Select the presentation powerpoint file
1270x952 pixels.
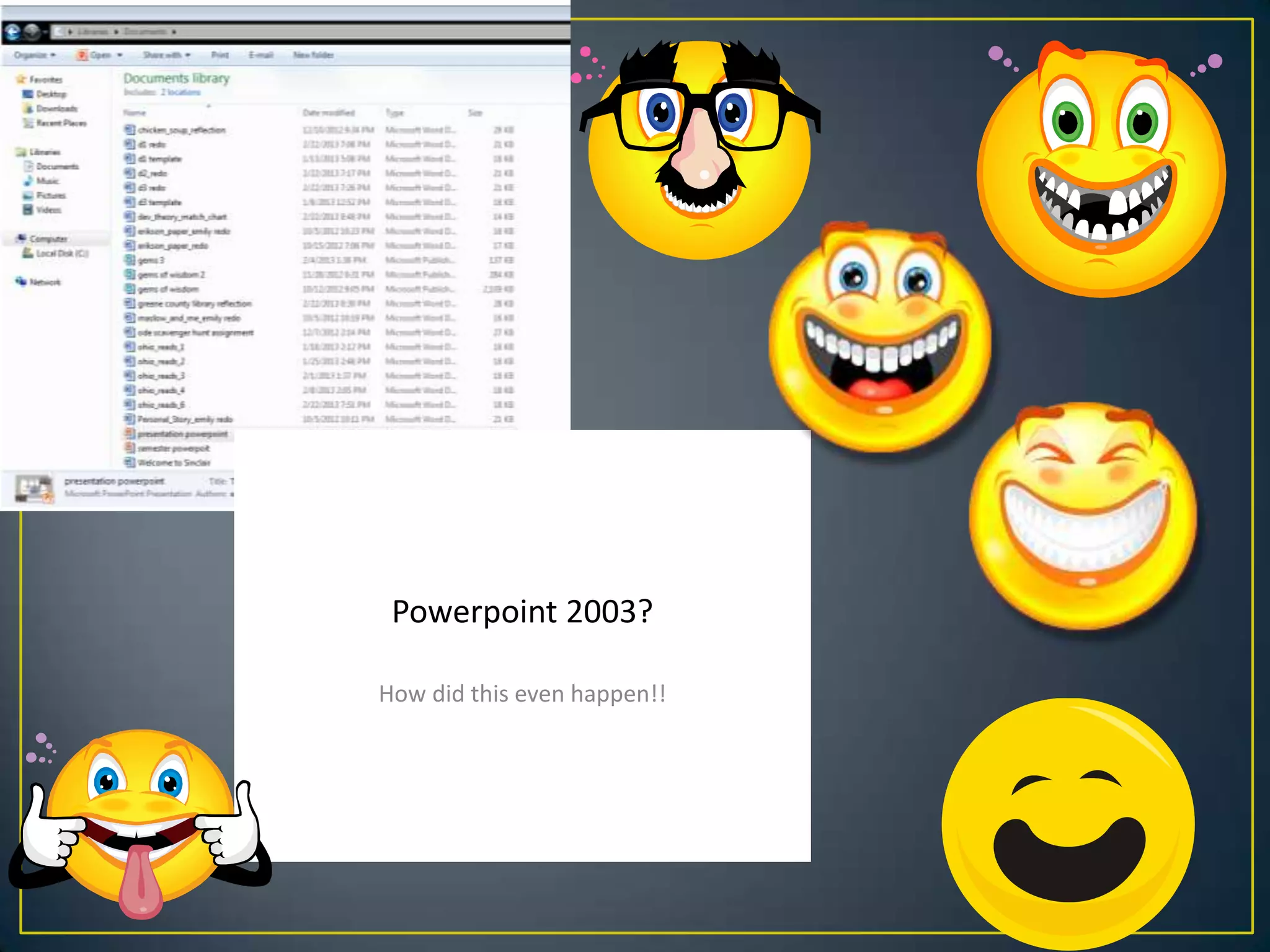pos(182,434)
